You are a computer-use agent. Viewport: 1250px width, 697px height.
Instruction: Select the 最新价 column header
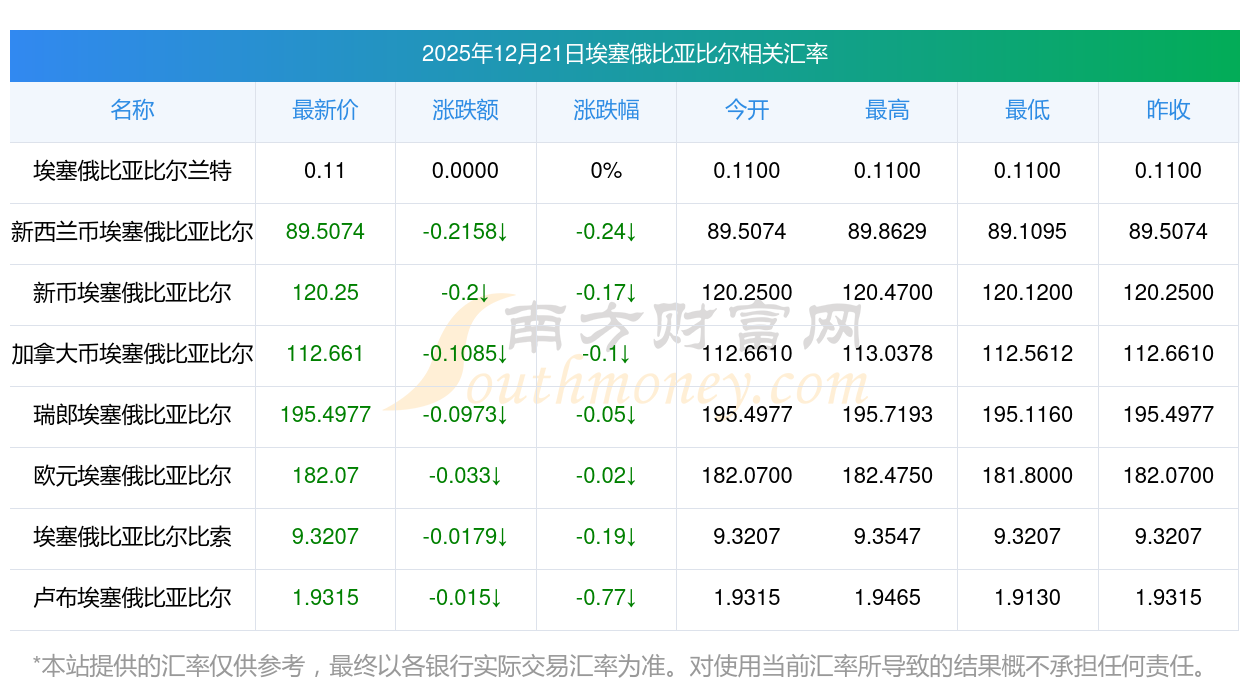(325, 110)
